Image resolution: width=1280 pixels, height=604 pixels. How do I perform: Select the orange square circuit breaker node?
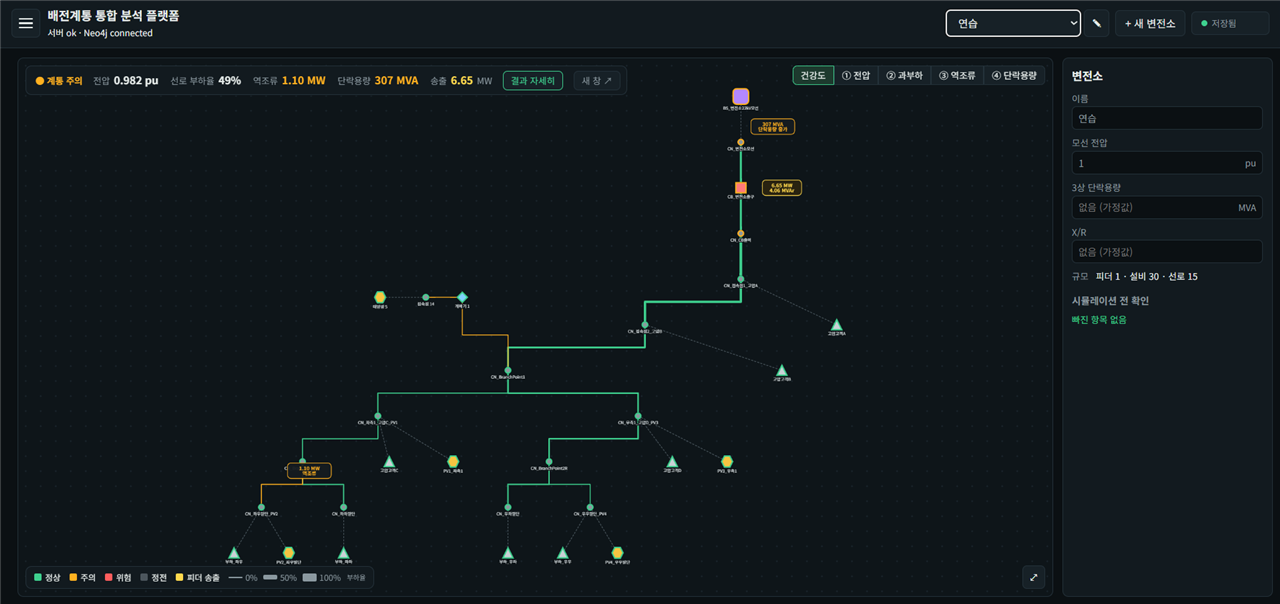point(741,188)
